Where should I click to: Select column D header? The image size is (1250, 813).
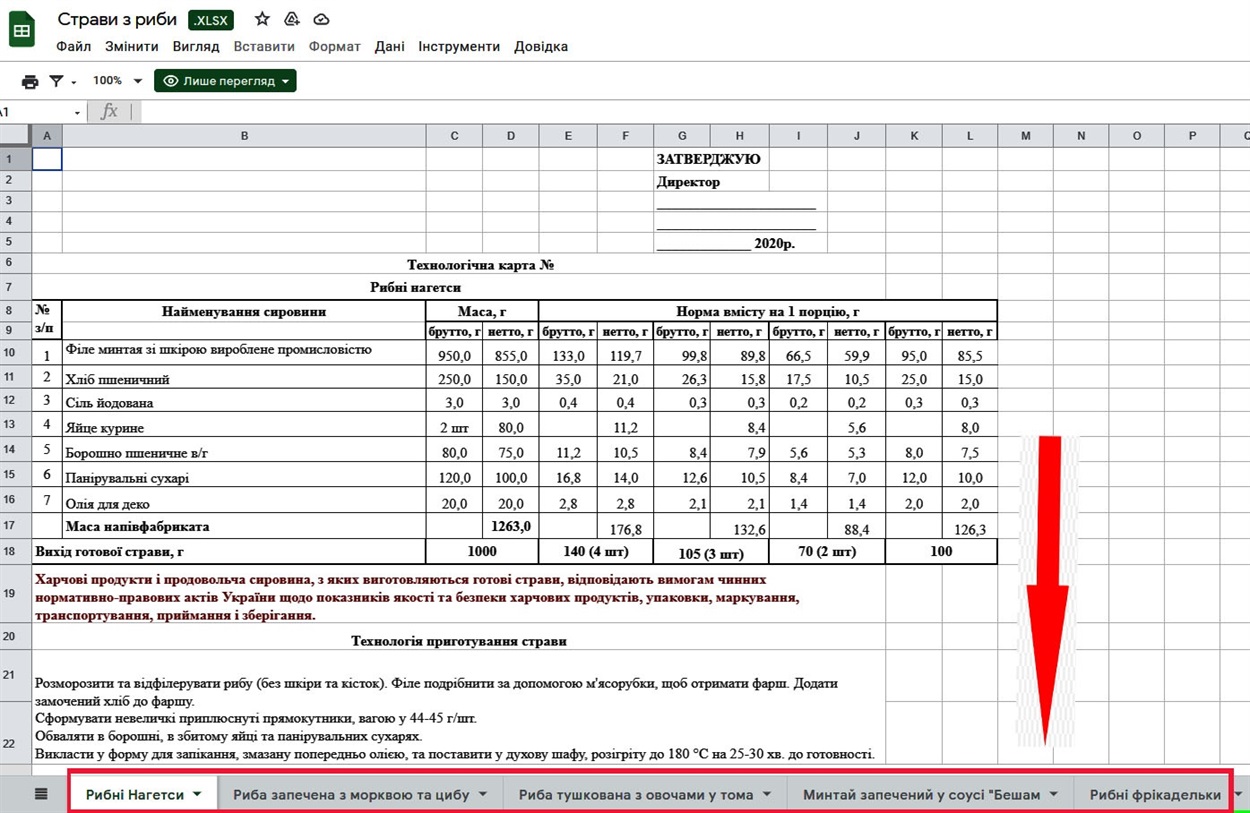click(511, 136)
